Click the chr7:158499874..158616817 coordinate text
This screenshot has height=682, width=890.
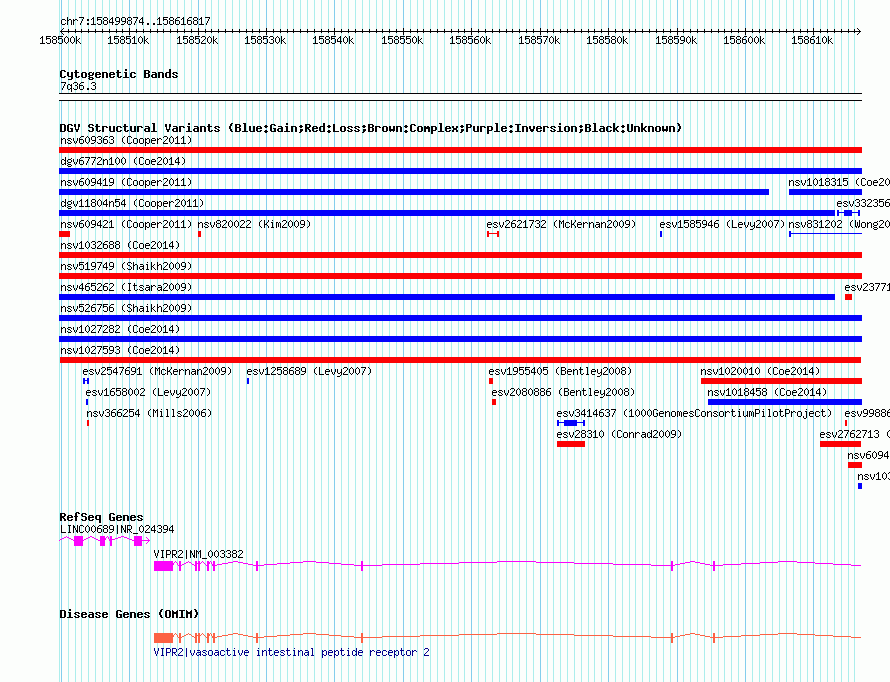point(135,21)
